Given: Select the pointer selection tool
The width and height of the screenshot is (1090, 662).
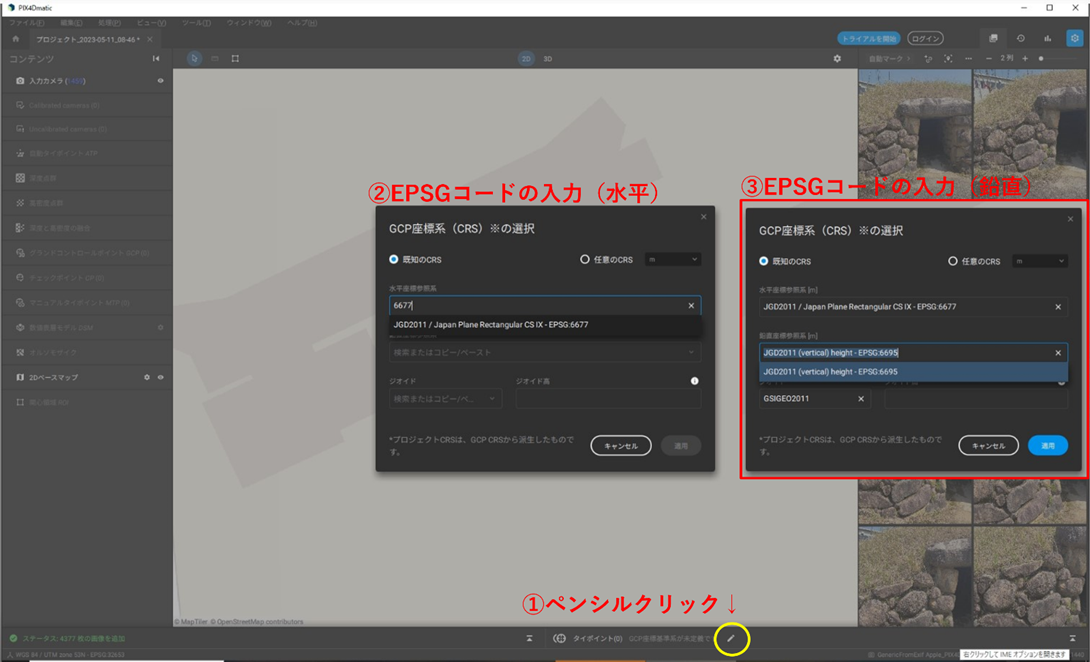Looking at the screenshot, I should [194, 58].
